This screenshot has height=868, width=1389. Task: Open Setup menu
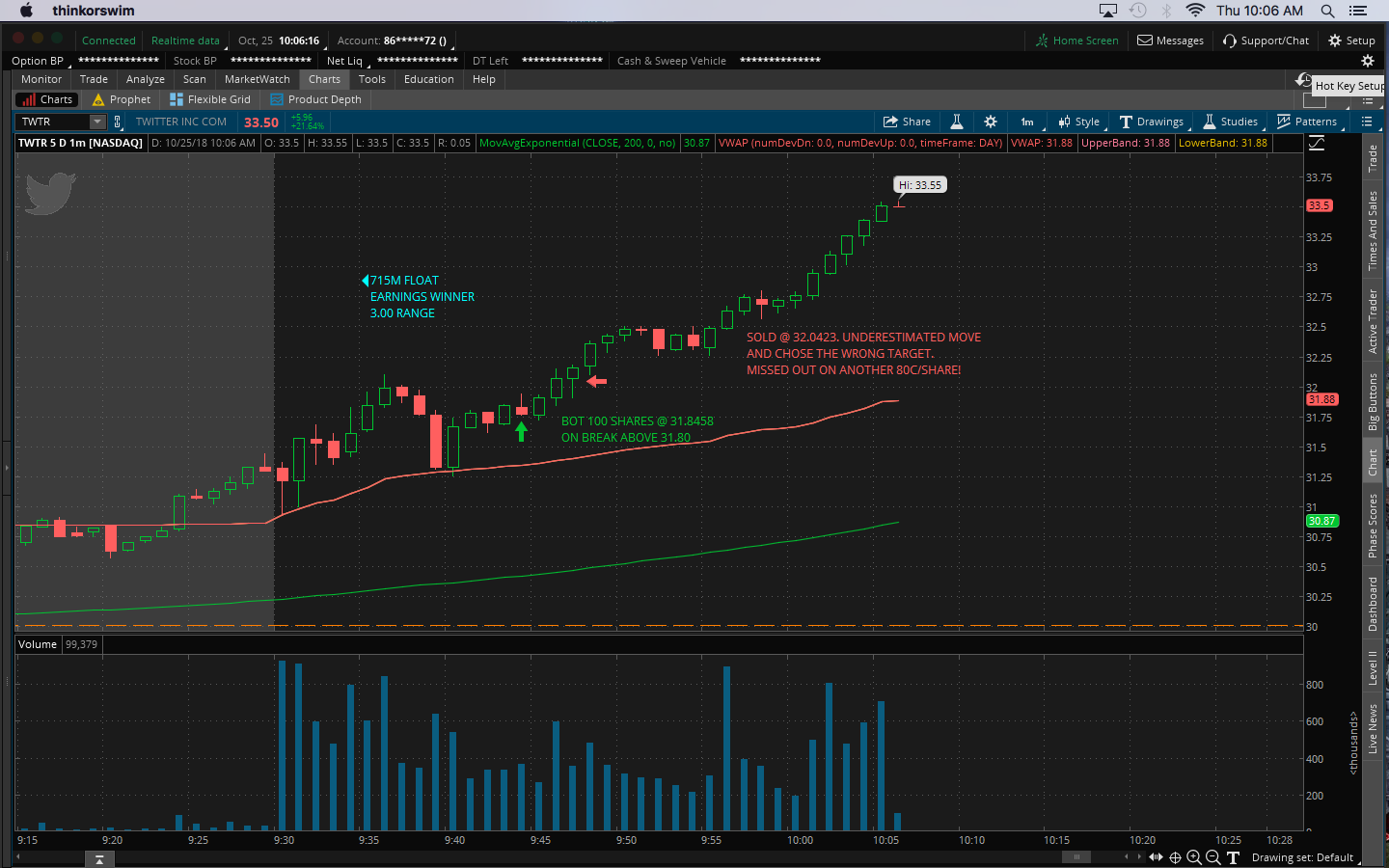(x=1352, y=41)
